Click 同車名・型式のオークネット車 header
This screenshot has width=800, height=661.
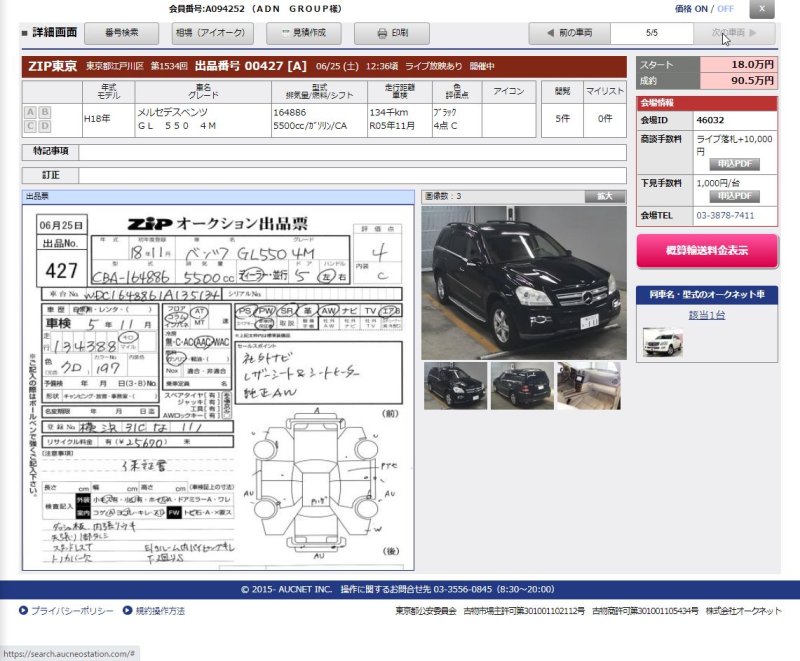click(707, 295)
